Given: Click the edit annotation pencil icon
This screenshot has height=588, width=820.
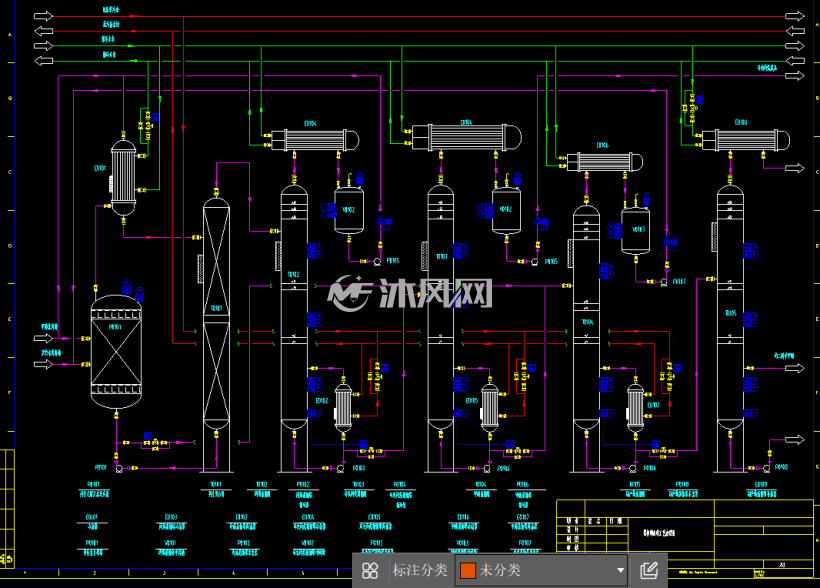Looking at the screenshot, I should [x=649, y=570].
